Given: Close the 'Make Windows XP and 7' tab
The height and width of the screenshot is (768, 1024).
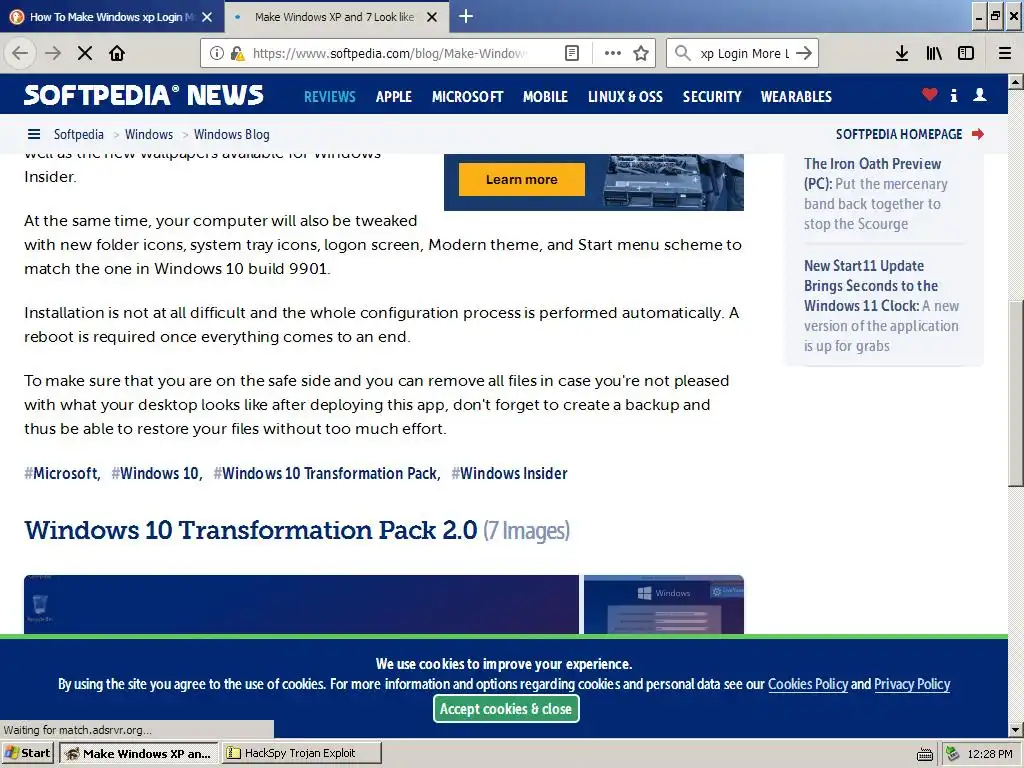Looking at the screenshot, I should 432,17.
